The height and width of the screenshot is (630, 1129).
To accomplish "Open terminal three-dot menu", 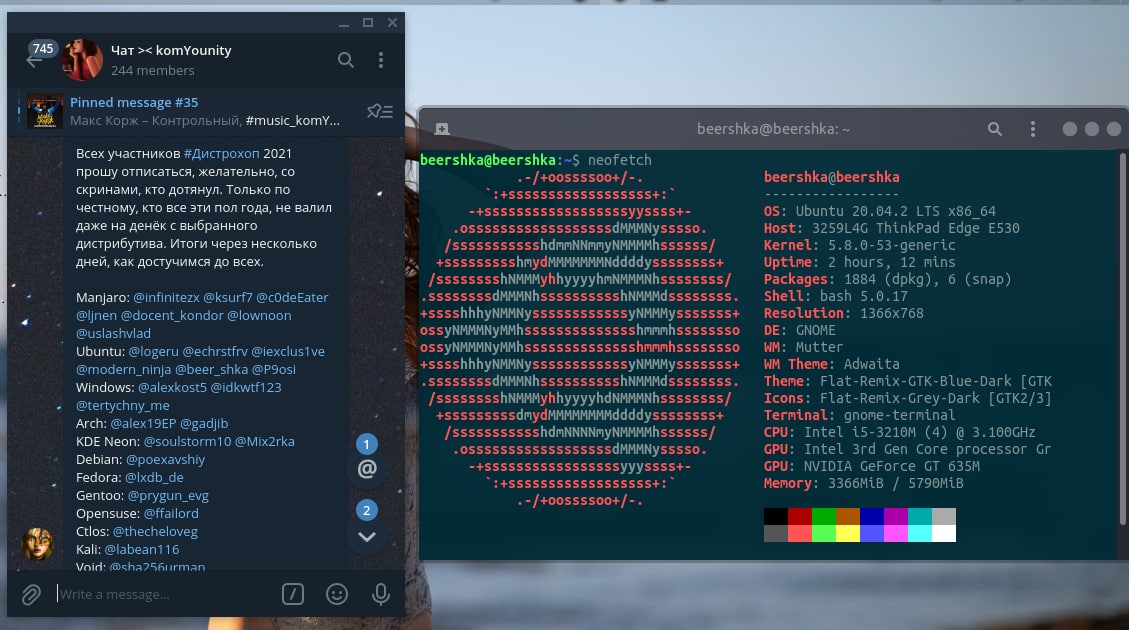I will coord(1033,129).
